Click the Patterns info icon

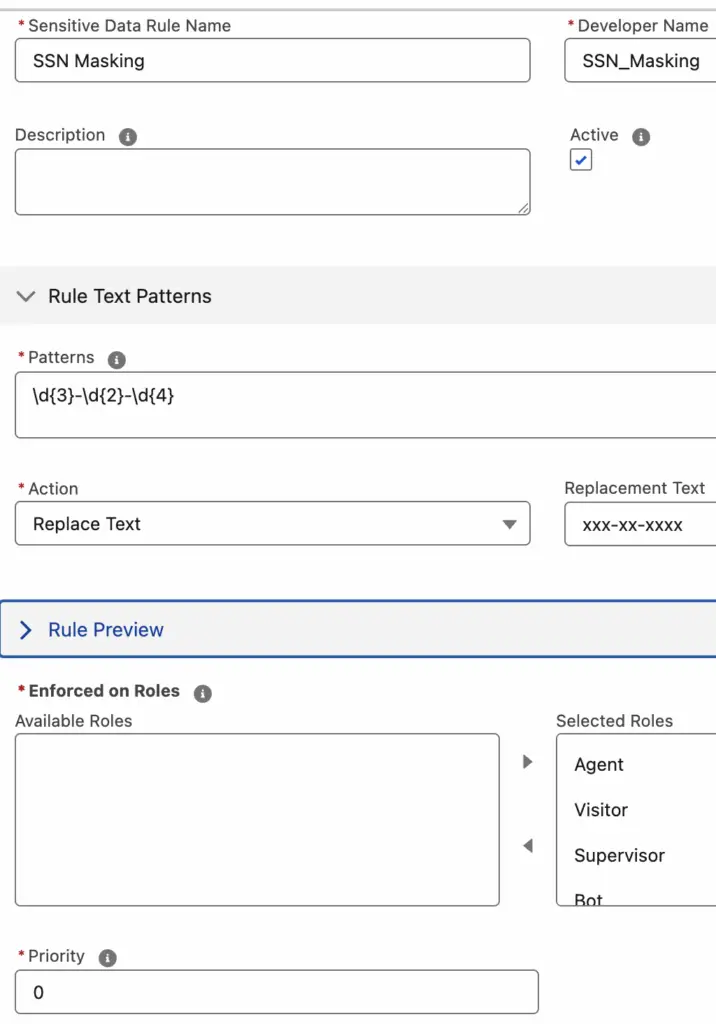116,359
